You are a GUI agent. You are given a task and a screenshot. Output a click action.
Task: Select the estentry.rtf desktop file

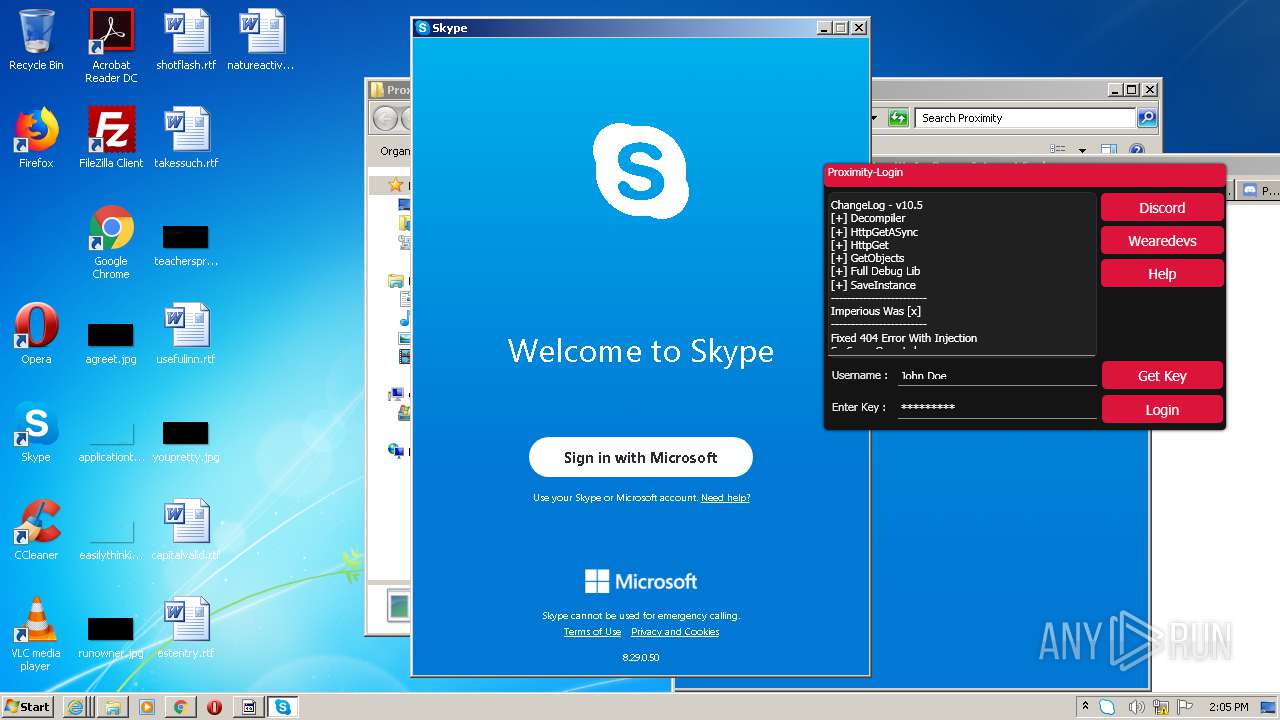click(186, 628)
